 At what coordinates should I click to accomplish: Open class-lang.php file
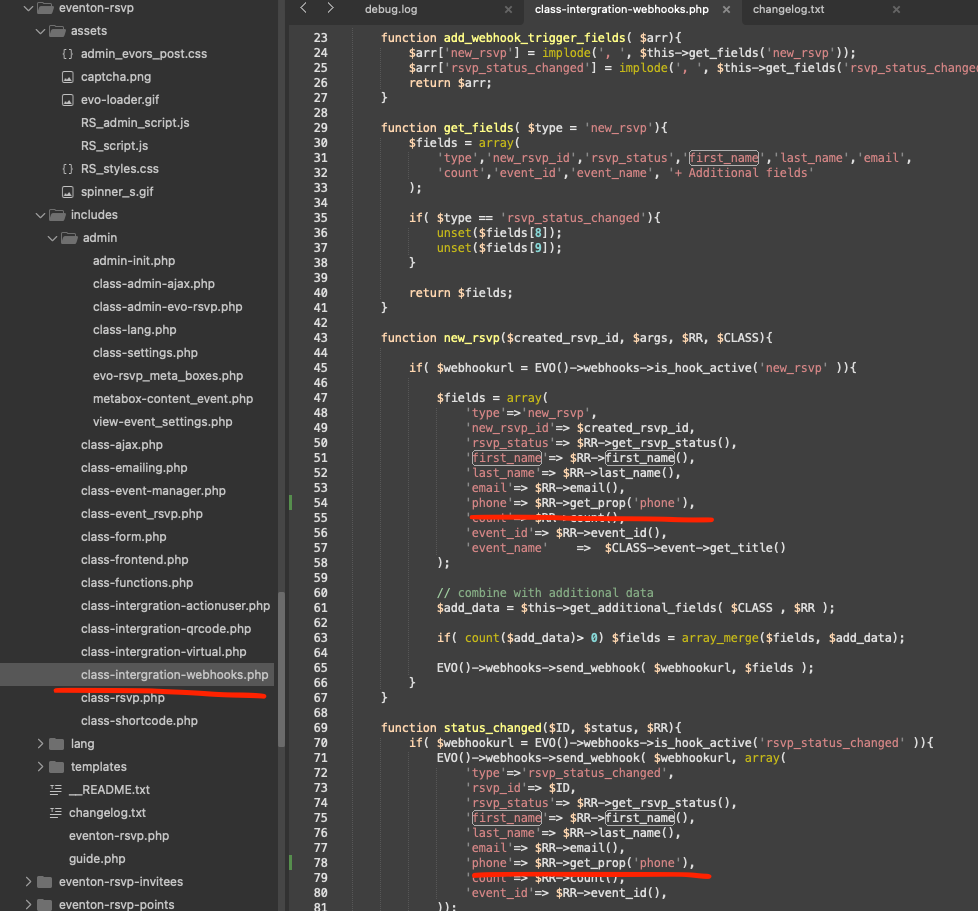point(134,330)
